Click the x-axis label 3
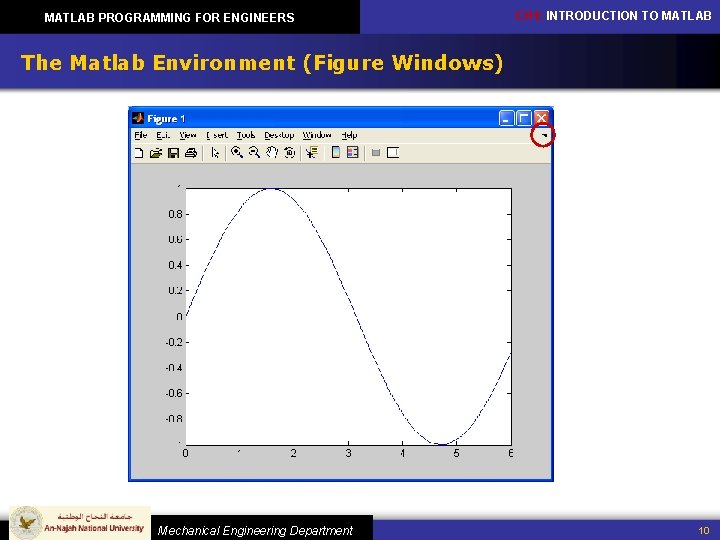720x540 pixels. (349, 453)
